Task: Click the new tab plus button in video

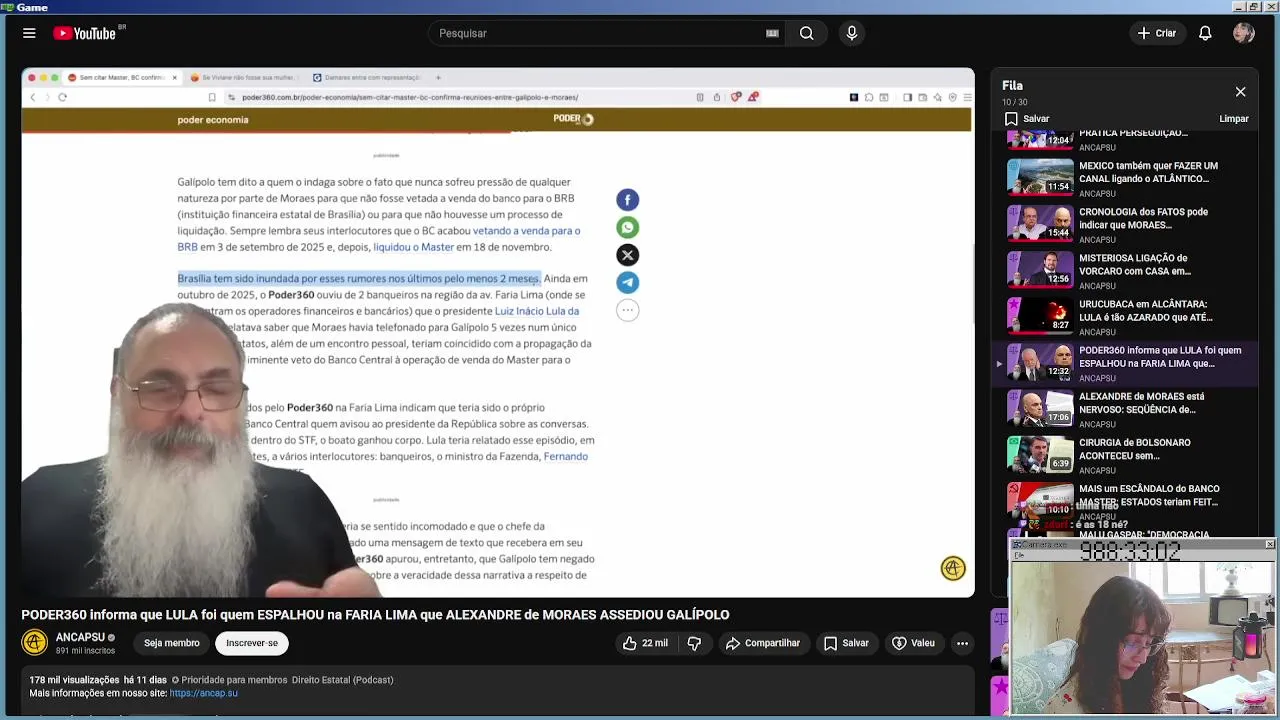Action: point(438,77)
